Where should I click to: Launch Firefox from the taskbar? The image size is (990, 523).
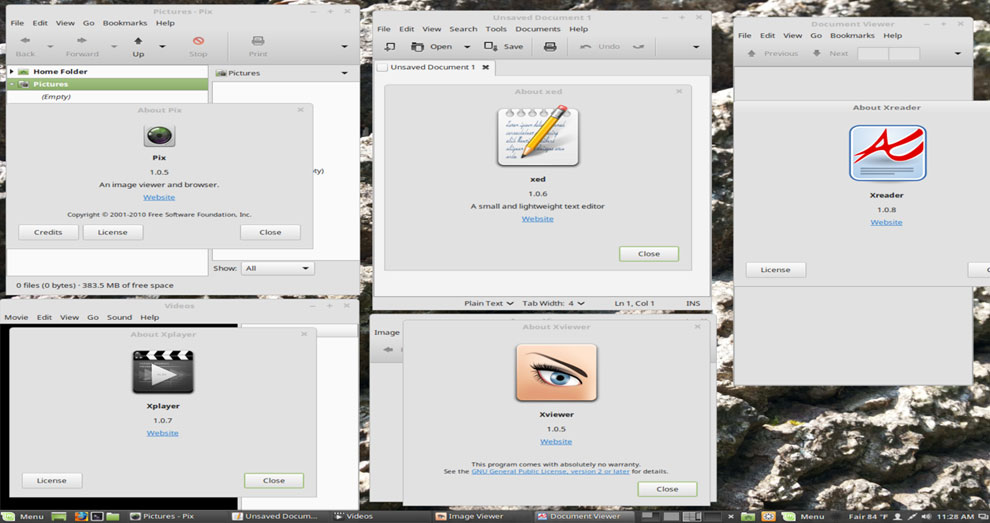[81, 517]
